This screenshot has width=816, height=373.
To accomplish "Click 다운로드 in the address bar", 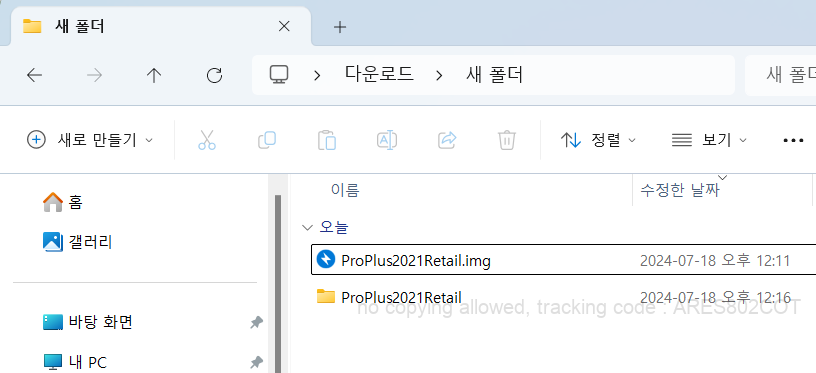I will pyautogui.click(x=379, y=75).
